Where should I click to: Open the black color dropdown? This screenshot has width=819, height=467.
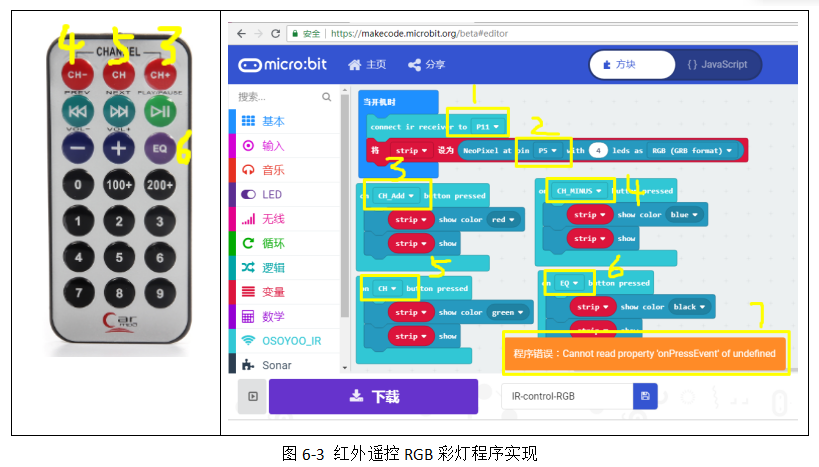coord(689,307)
